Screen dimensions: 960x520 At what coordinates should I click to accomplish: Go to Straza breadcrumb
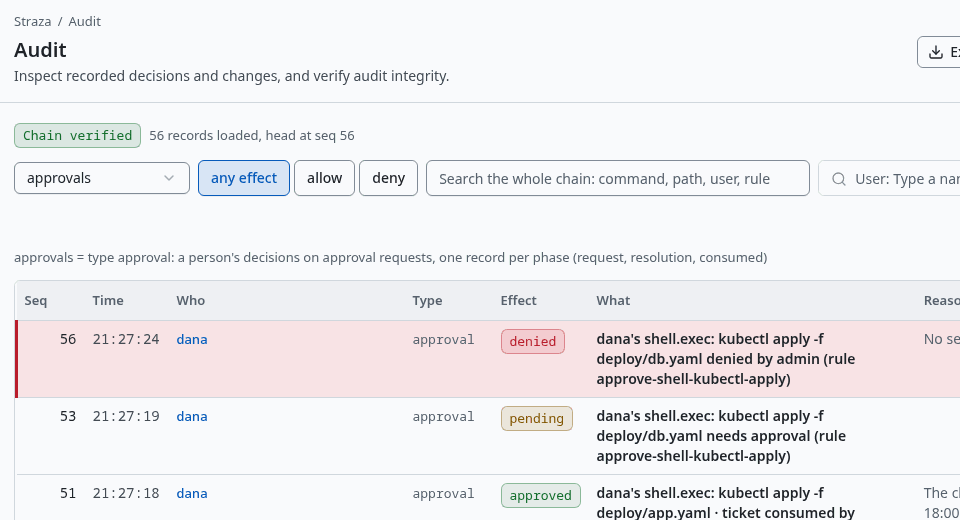click(x=32, y=21)
